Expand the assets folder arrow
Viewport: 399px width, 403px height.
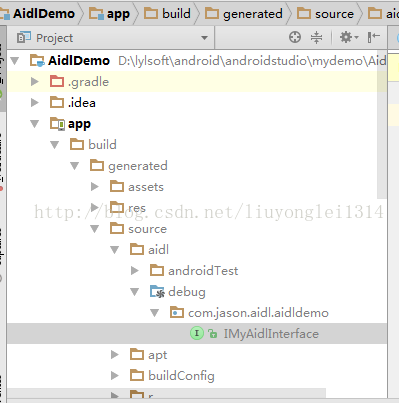[x=95, y=187]
